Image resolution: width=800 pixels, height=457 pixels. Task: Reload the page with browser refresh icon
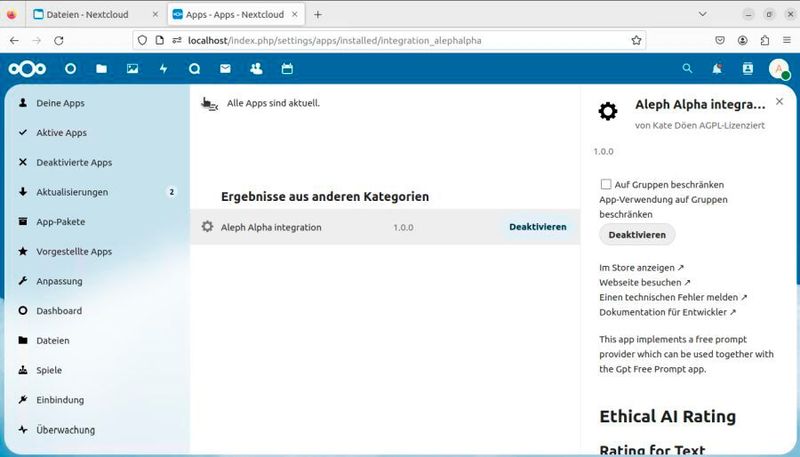click(x=59, y=40)
